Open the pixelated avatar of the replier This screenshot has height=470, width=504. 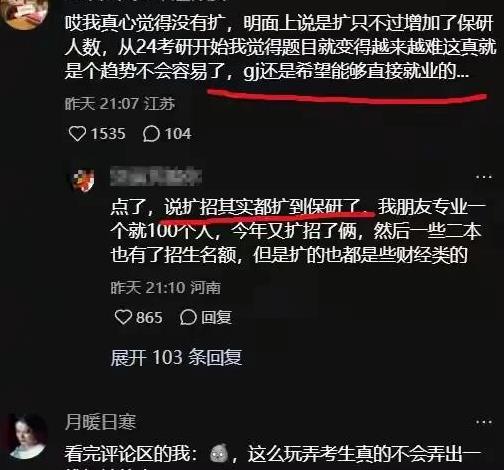click(x=83, y=180)
